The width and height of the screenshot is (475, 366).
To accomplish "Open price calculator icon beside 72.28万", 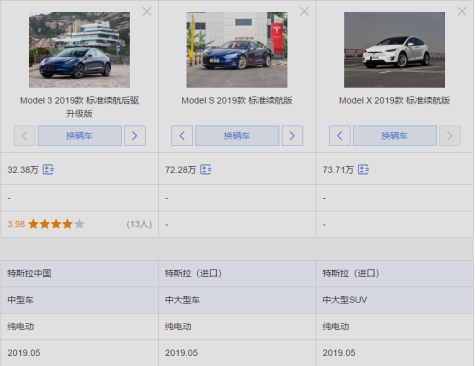I will [x=205, y=170].
